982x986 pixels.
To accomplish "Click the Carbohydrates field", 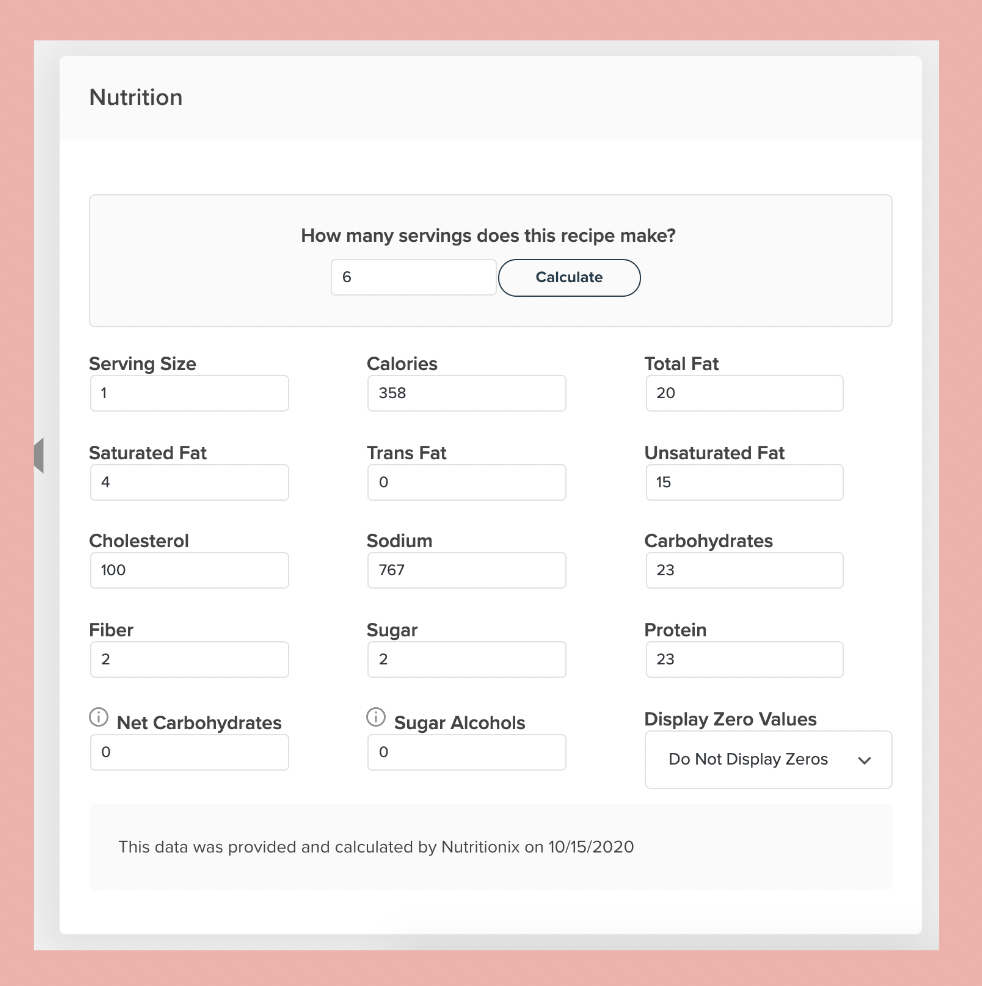I will click(743, 570).
